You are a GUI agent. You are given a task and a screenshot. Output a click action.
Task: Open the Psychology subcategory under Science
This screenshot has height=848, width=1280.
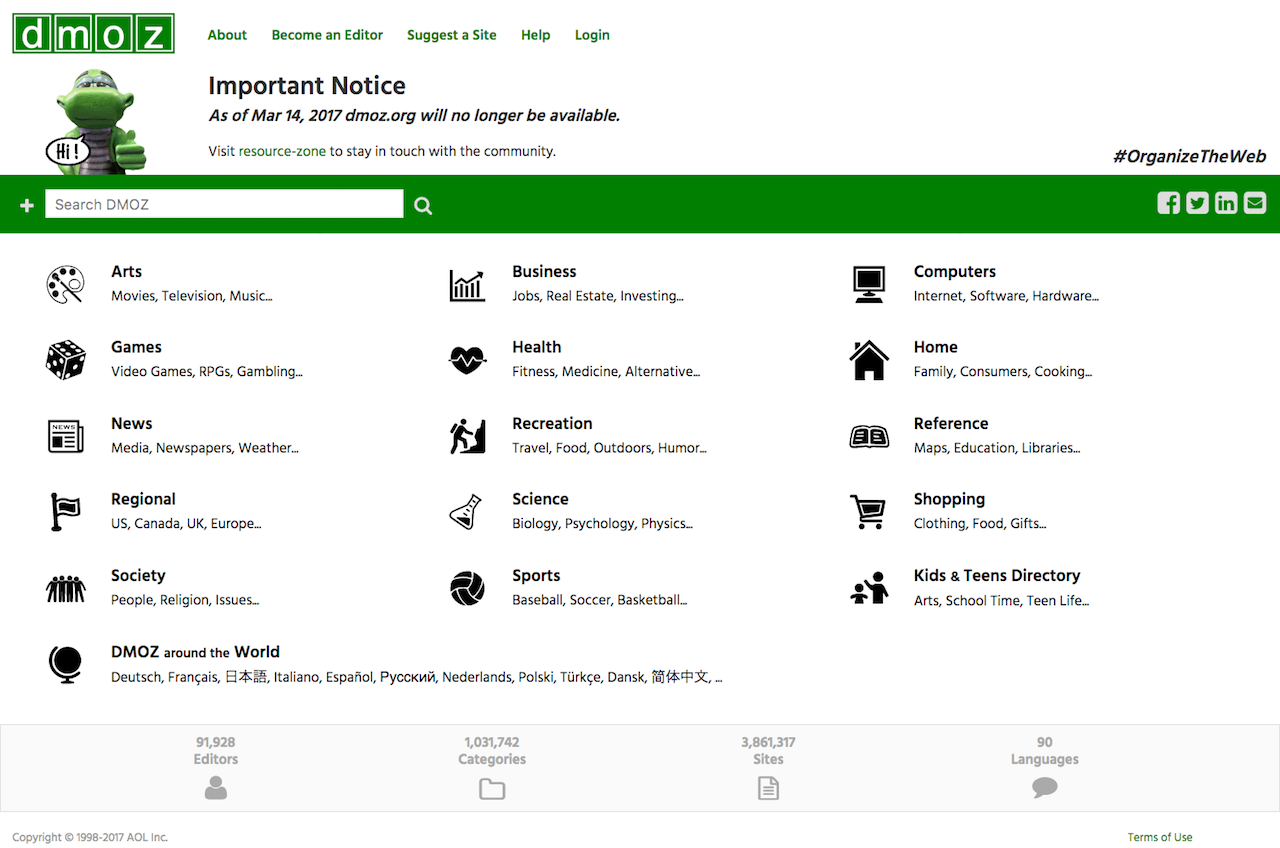click(x=599, y=524)
